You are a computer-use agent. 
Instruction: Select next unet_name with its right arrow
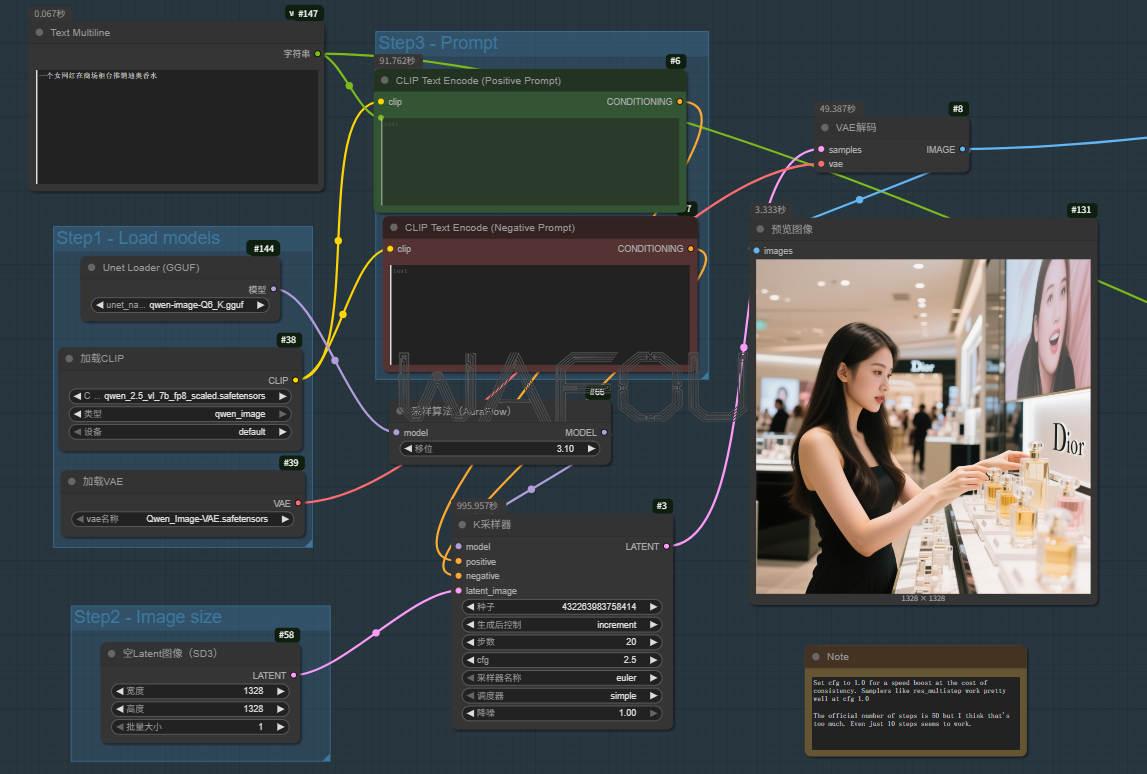[x=260, y=305]
